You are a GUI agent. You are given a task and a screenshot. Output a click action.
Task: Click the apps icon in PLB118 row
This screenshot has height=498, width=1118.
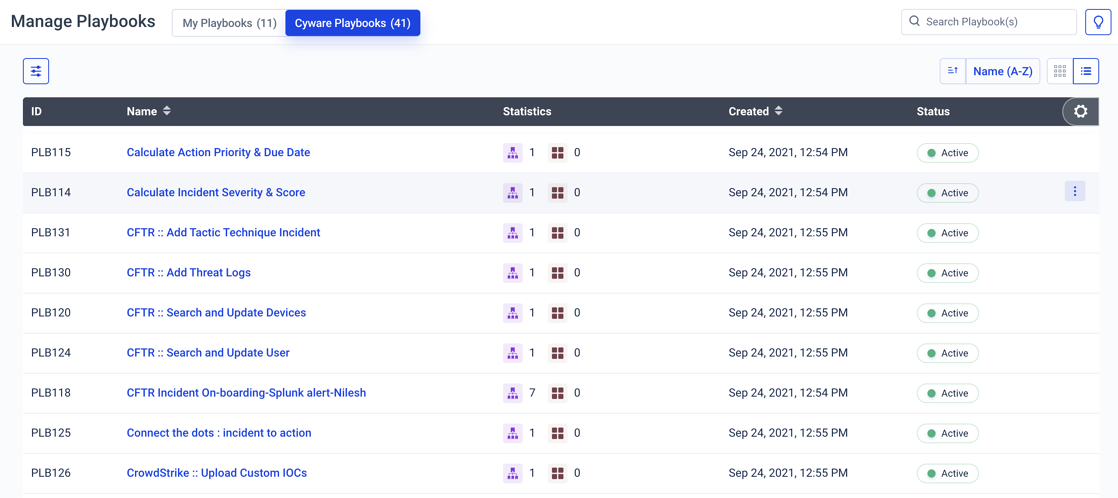(558, 393)
